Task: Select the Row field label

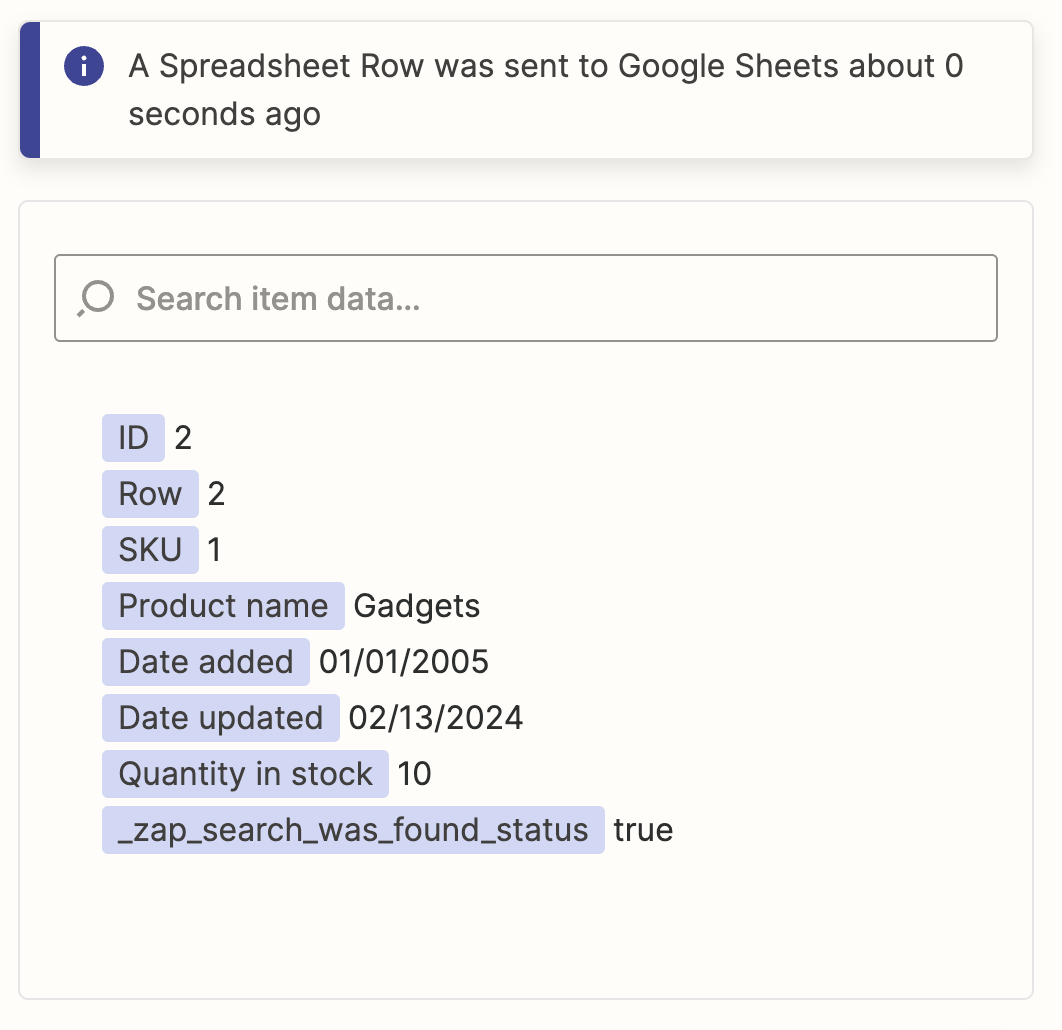Action: 150,494
